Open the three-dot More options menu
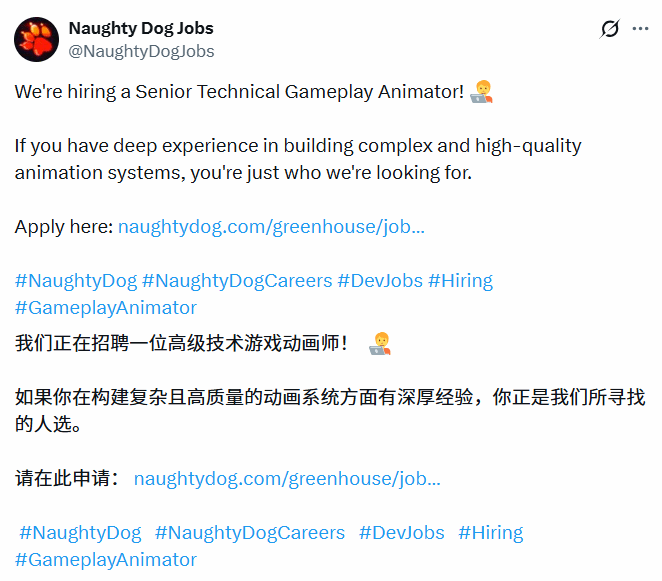662x581 pixels. click(641, 29)
